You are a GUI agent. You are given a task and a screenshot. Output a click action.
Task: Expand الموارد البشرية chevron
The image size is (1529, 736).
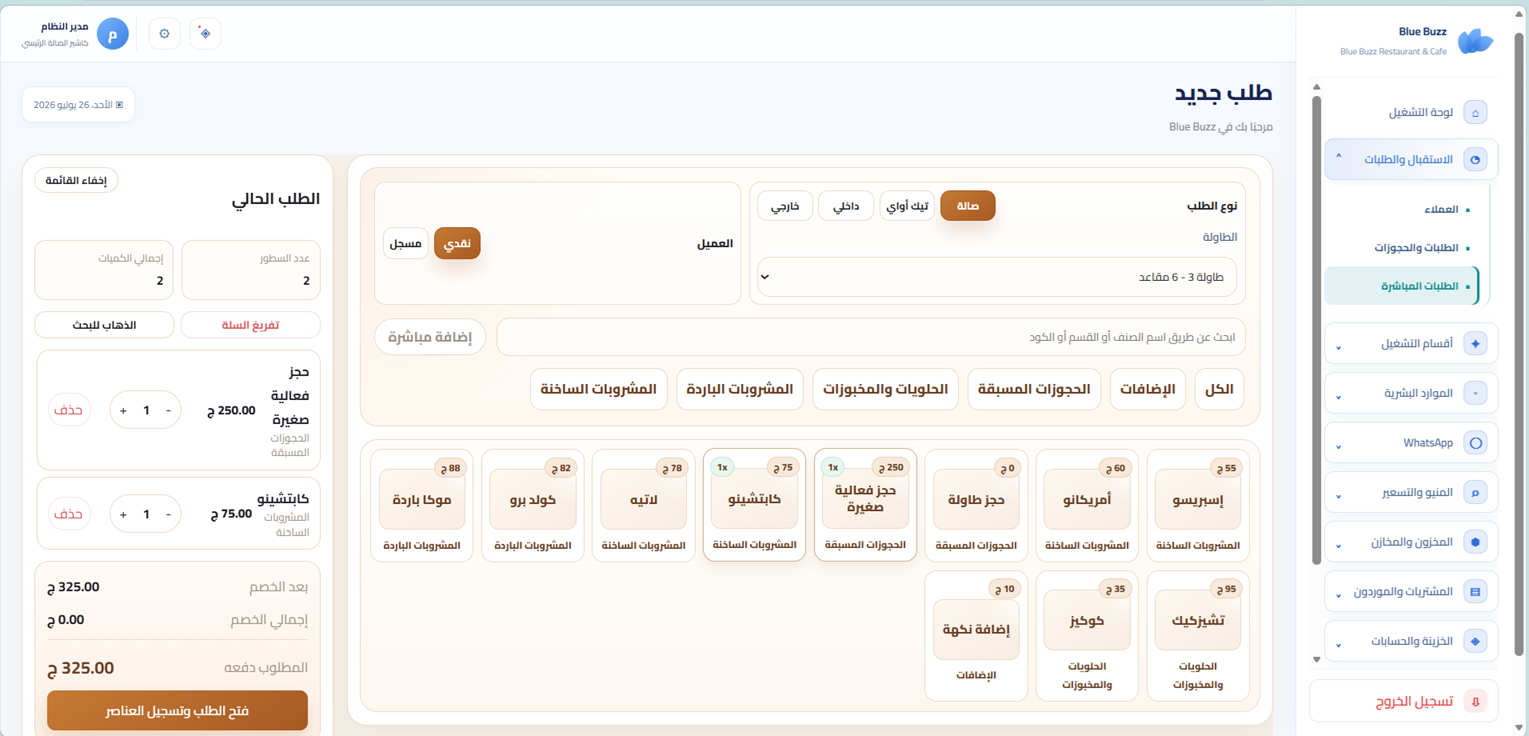click(x=1339, y=396)
